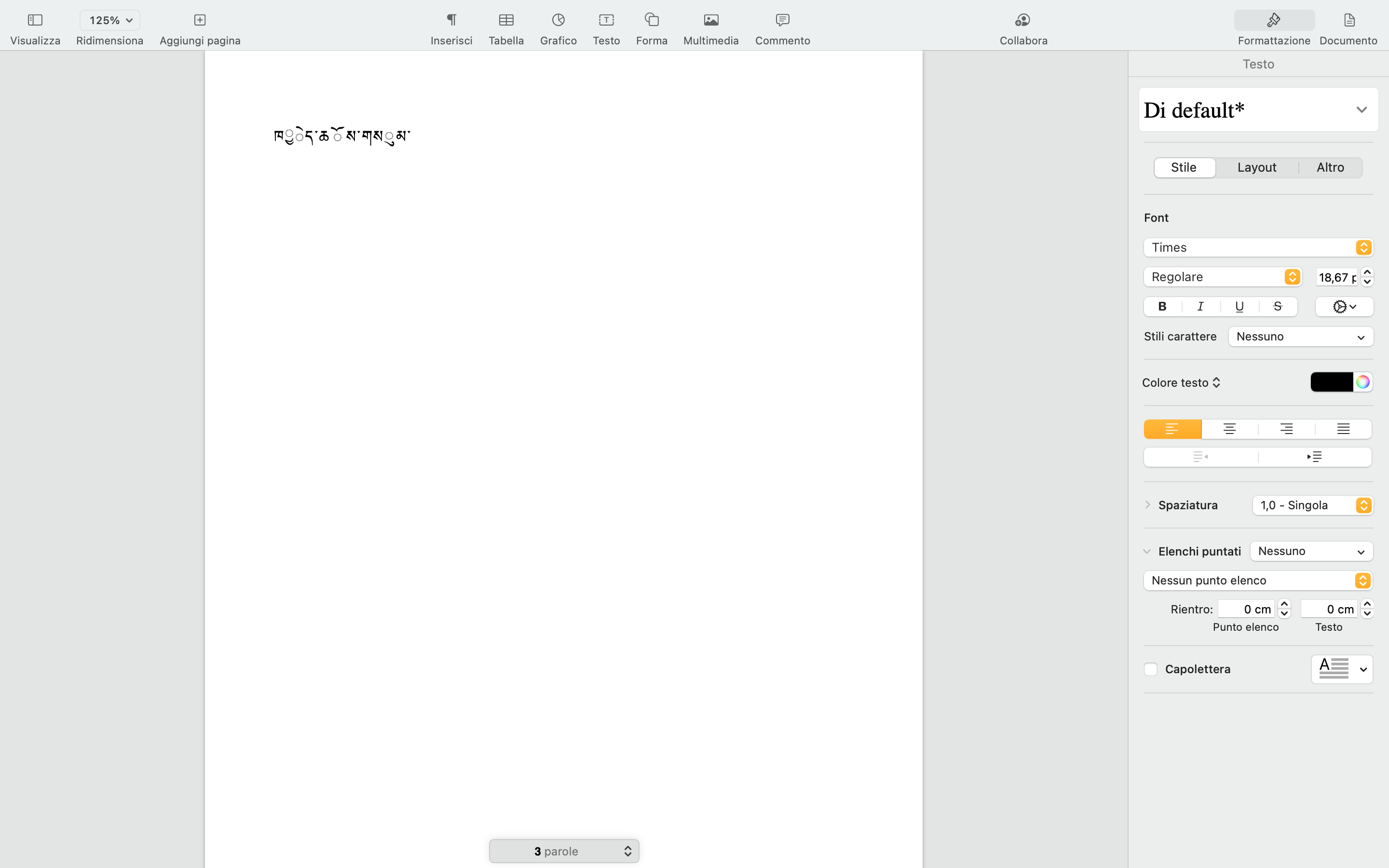The width and height of the screenshot is (1389, 868).
Task: Toggle bold formatting
Action: [1162, 307]
